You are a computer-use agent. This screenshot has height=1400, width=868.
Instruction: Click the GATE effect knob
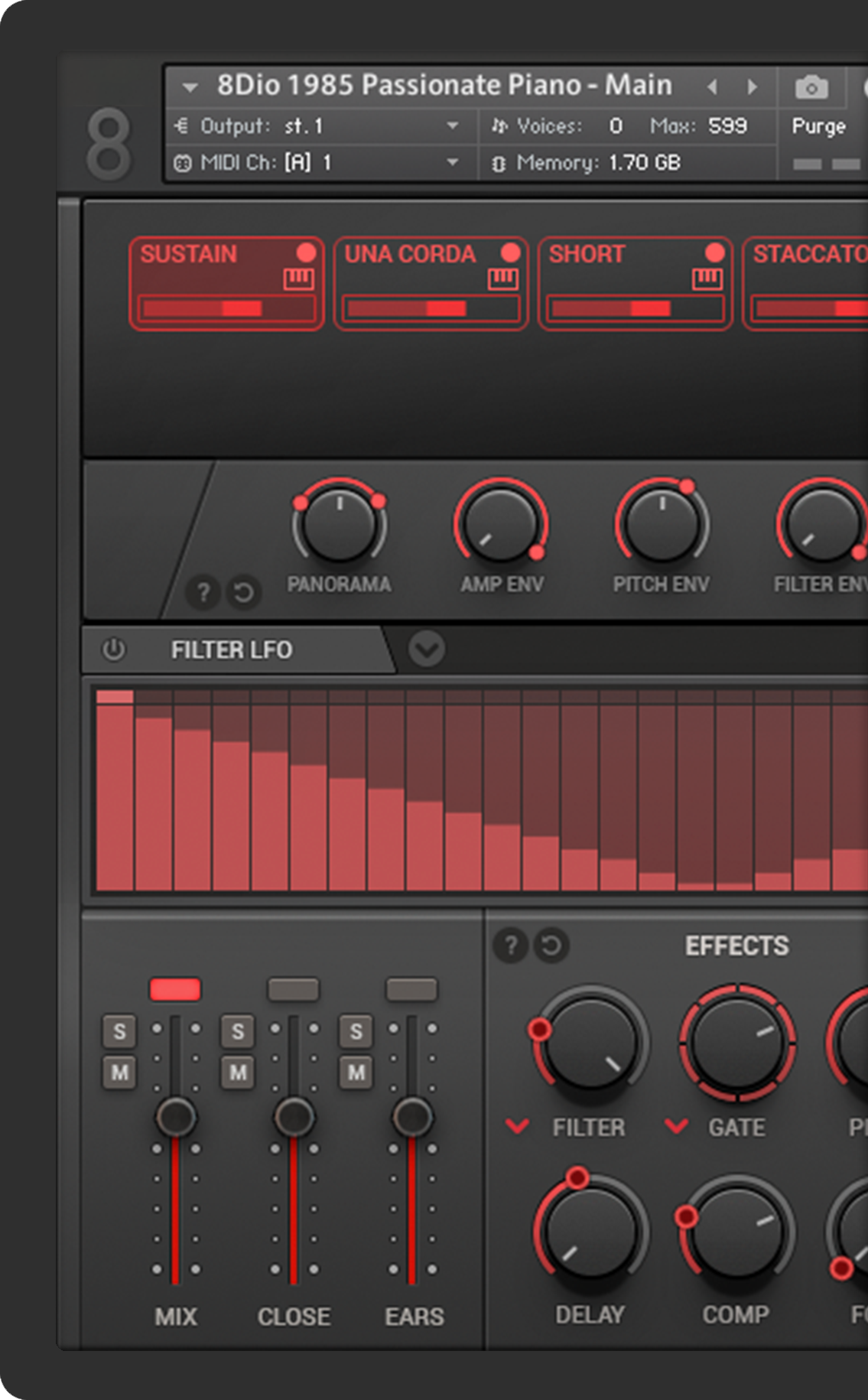point(737,1043)
